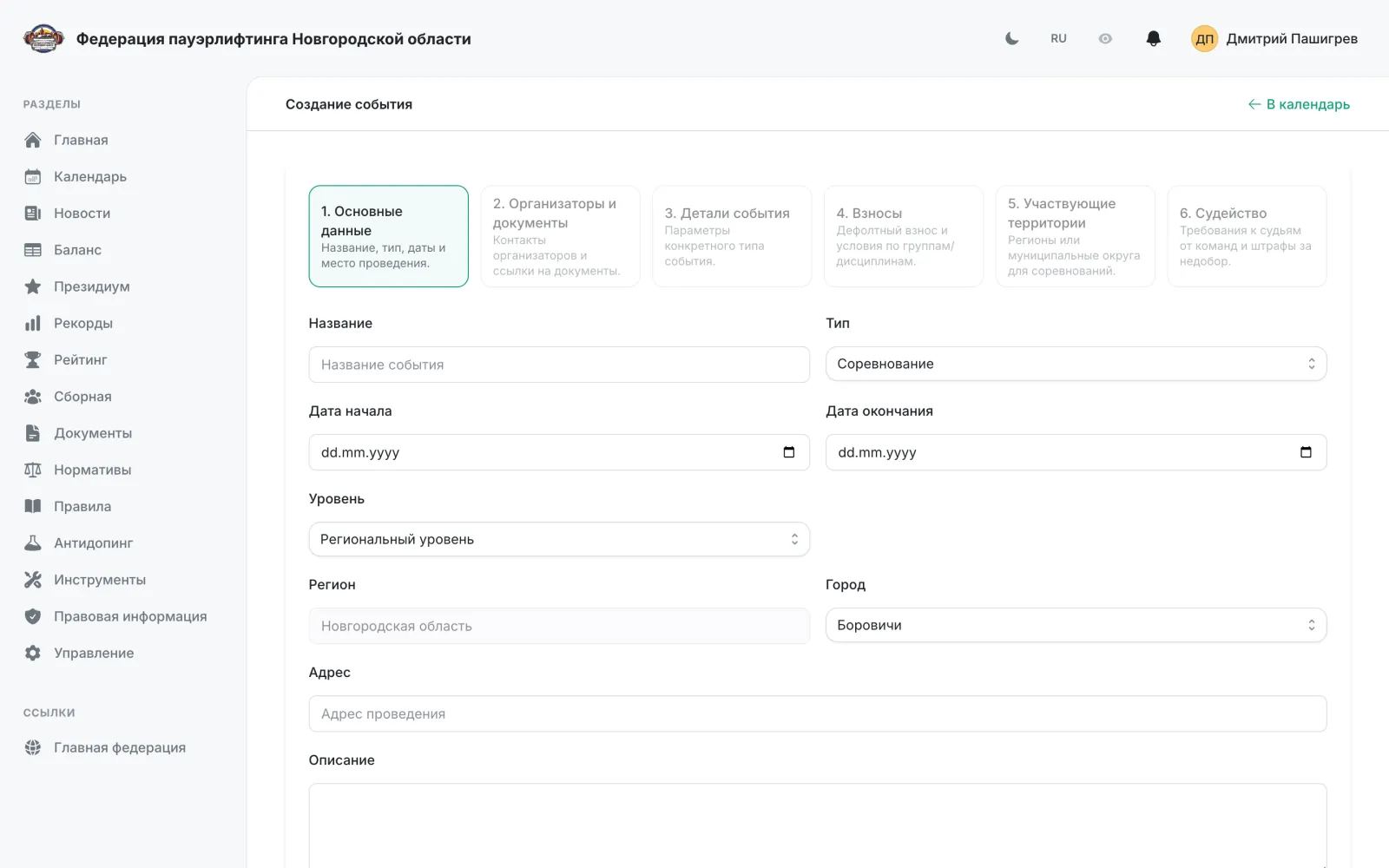Open Управление gear icon
The image size is (1389, 868).
click(33, 653)
